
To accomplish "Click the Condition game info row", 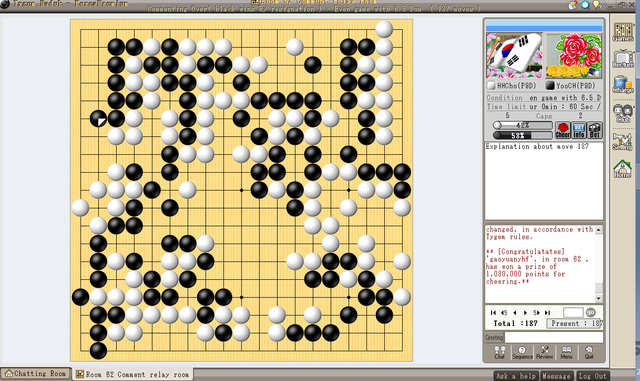I will 544,98.
